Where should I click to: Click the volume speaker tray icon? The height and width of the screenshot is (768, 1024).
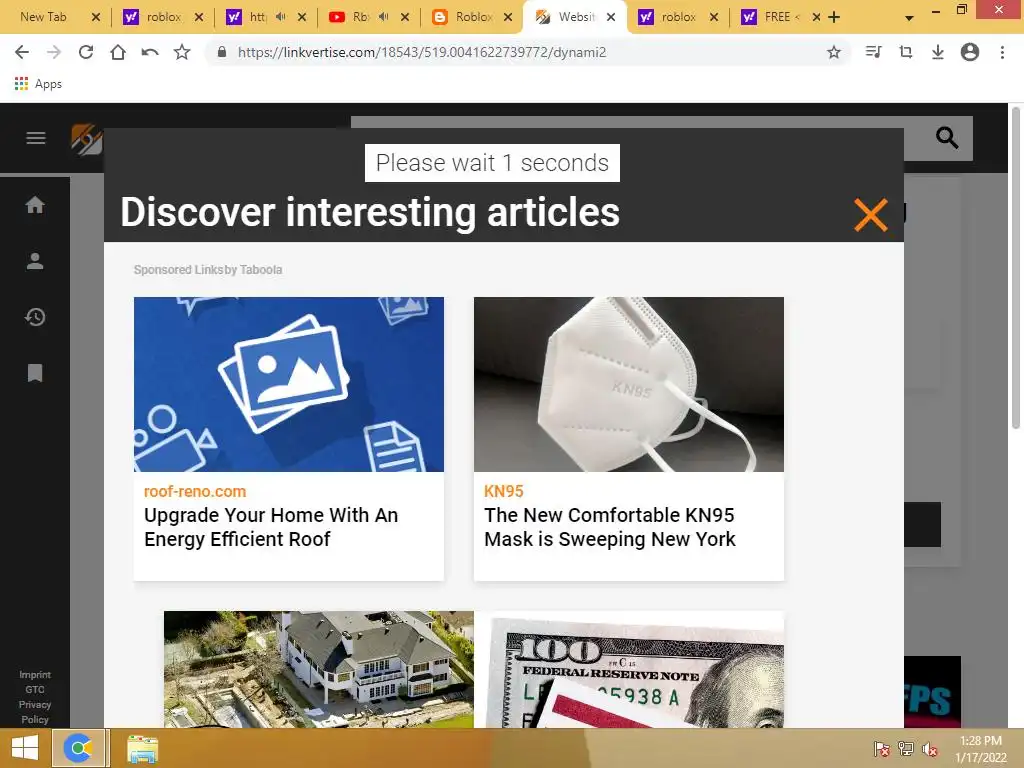(x=930, y=749)
